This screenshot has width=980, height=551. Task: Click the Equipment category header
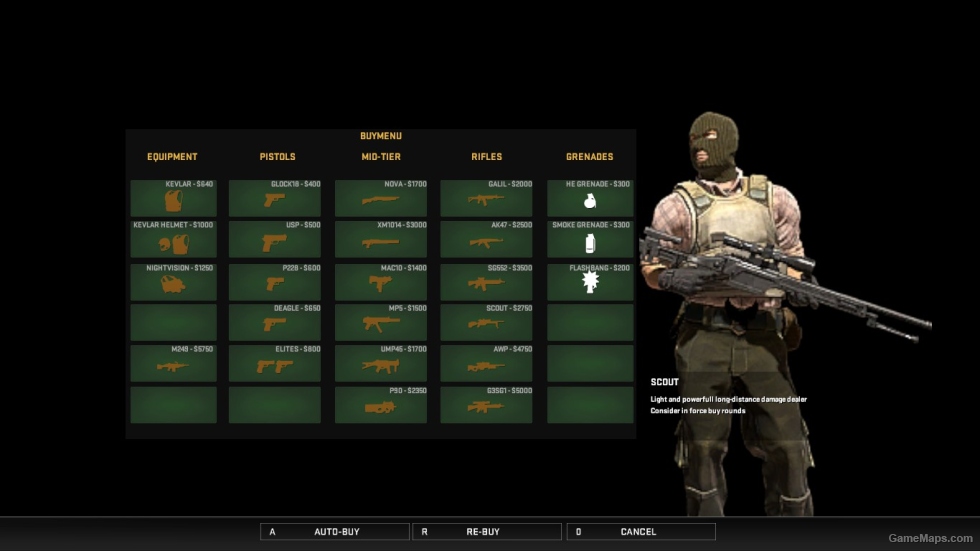click(x=172, y=157)
